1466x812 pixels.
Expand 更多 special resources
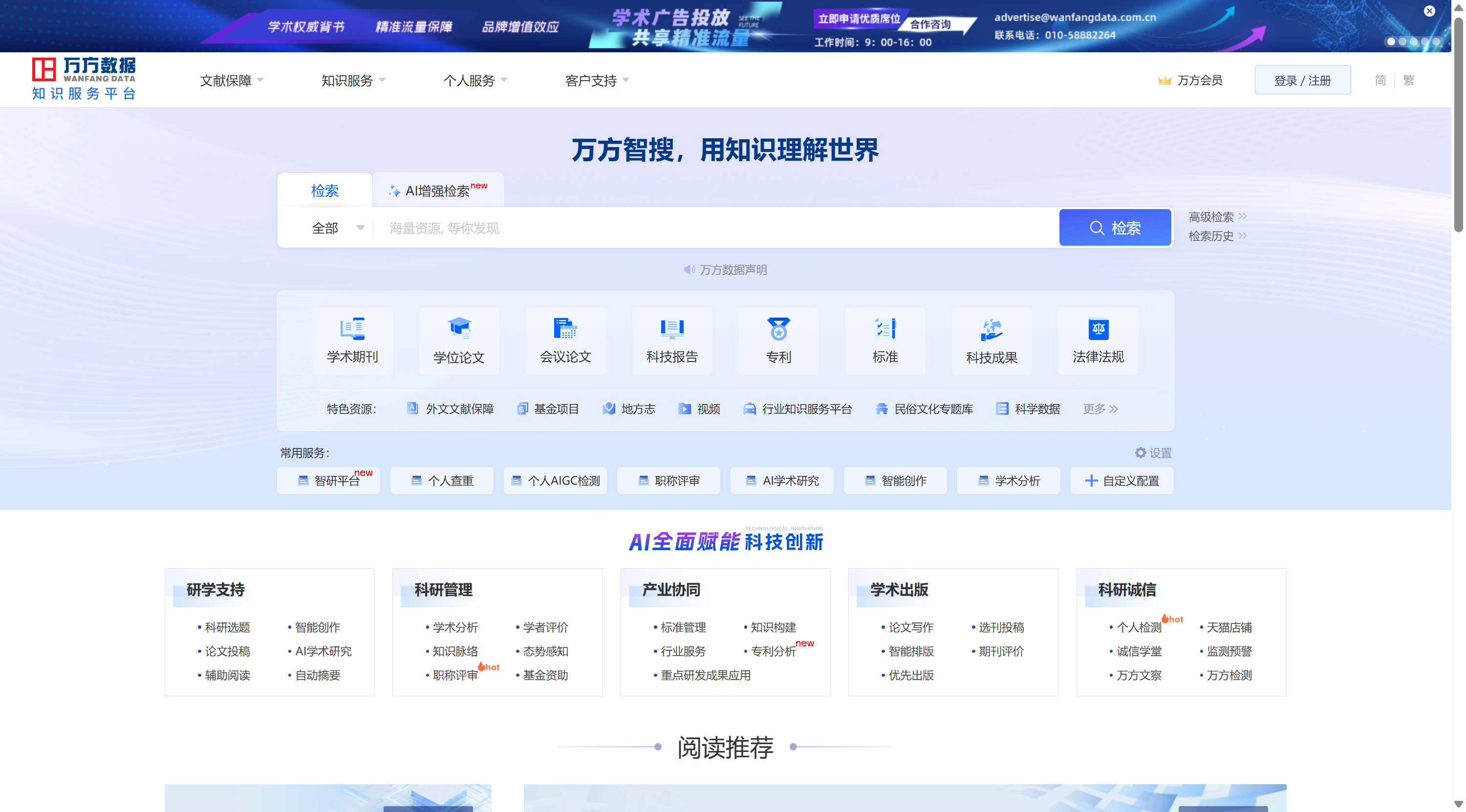click(1100, 408)
